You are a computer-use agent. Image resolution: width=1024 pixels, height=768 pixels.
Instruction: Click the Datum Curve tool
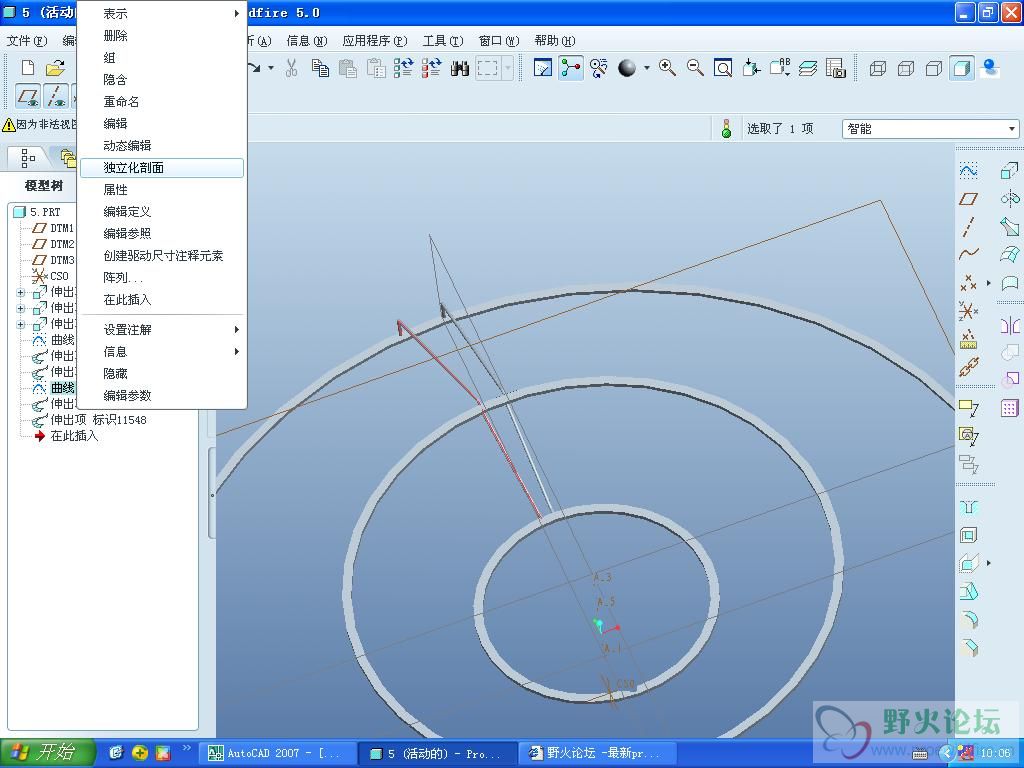pyautogui.click(x=968, y=254)
